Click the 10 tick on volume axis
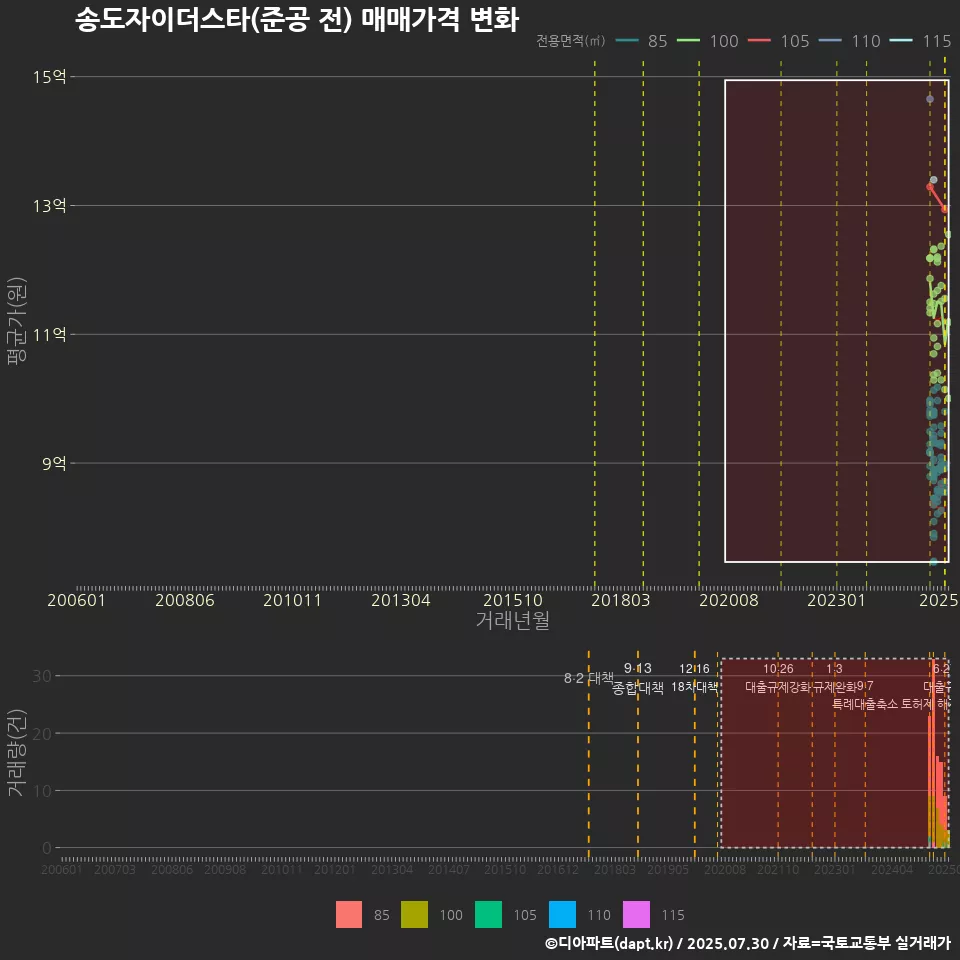 click(x=42, y=791)
